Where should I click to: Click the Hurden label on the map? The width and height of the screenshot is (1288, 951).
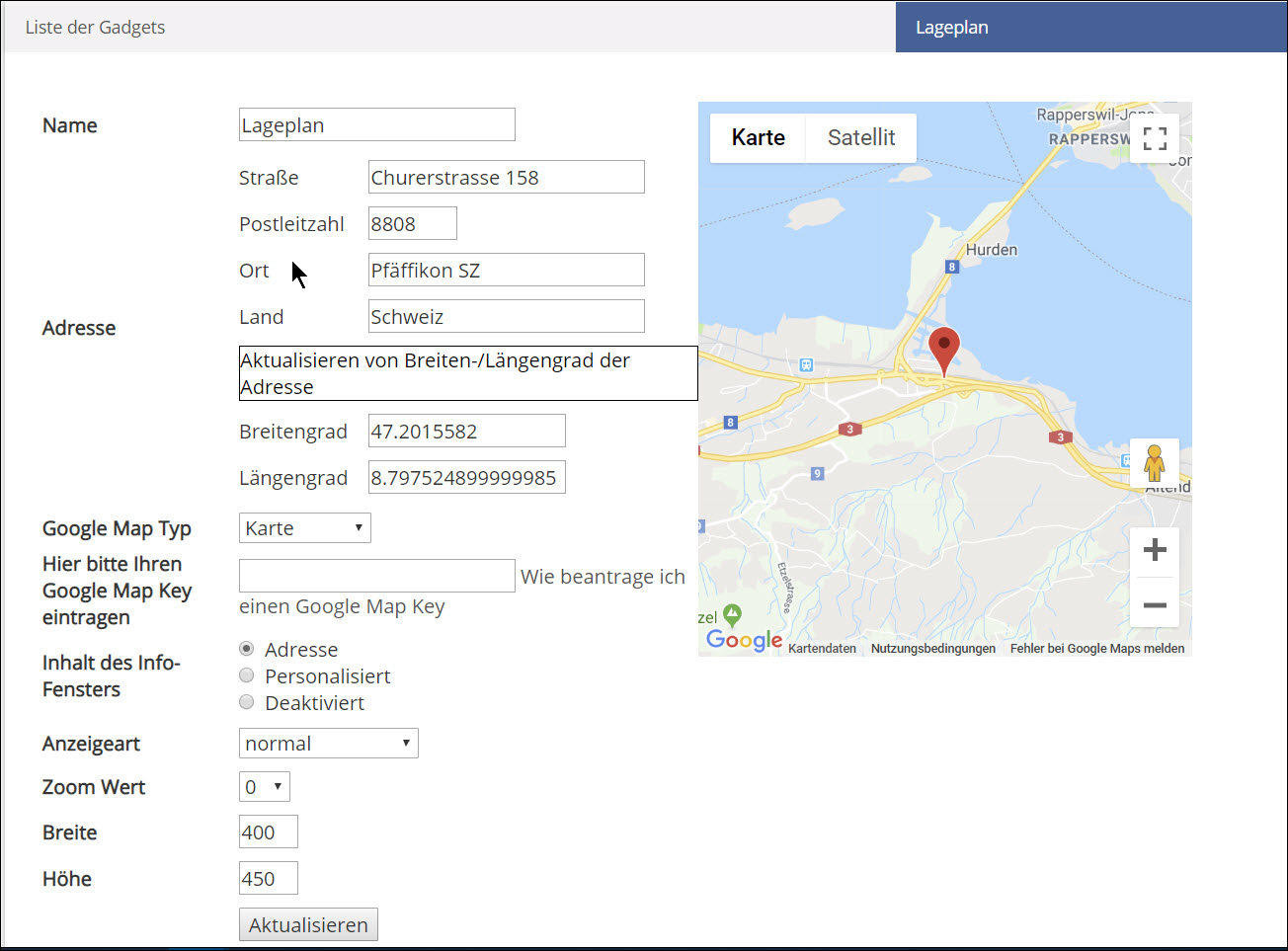tap(991, 250)
